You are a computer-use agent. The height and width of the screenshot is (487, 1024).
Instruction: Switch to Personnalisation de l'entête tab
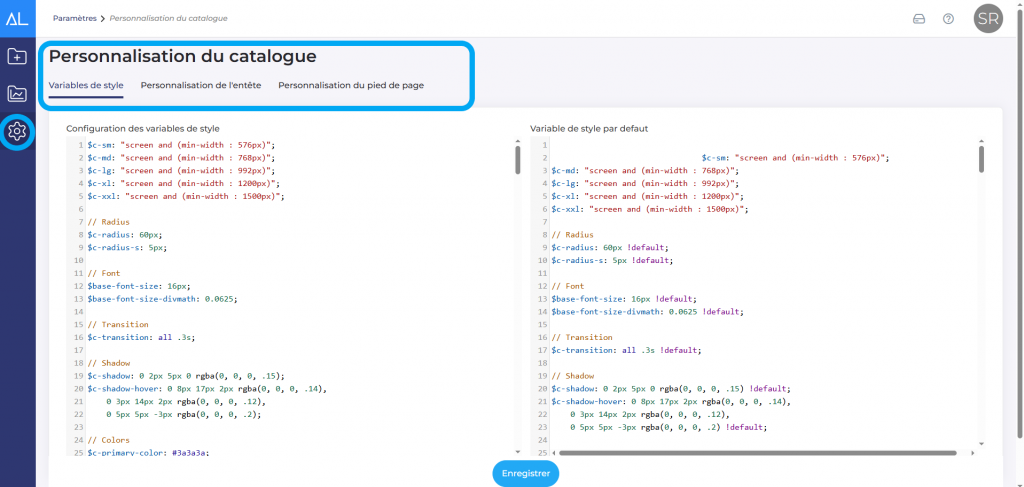(201, 85)
